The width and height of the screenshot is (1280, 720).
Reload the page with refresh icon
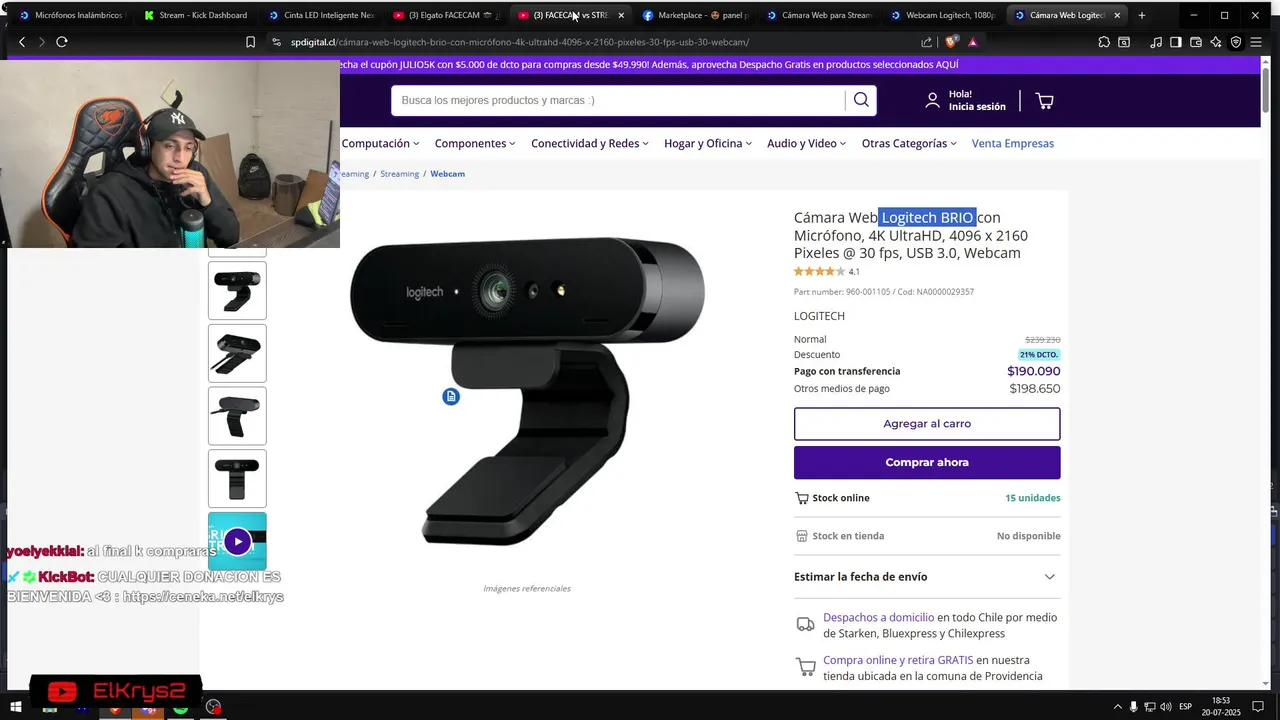(62, 42)
